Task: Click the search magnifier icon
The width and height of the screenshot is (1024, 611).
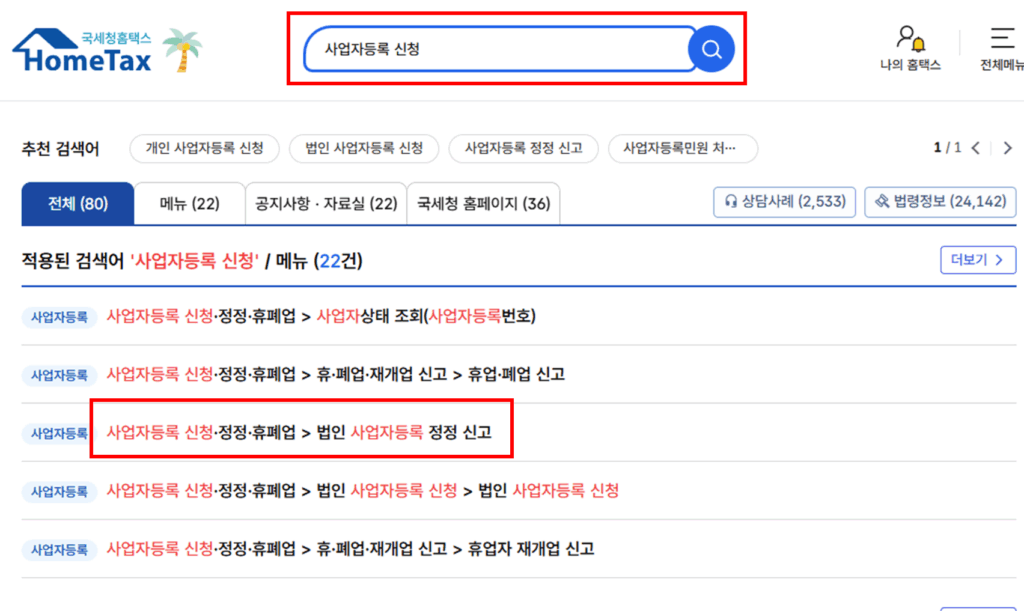Action: (x=711, y=47)
